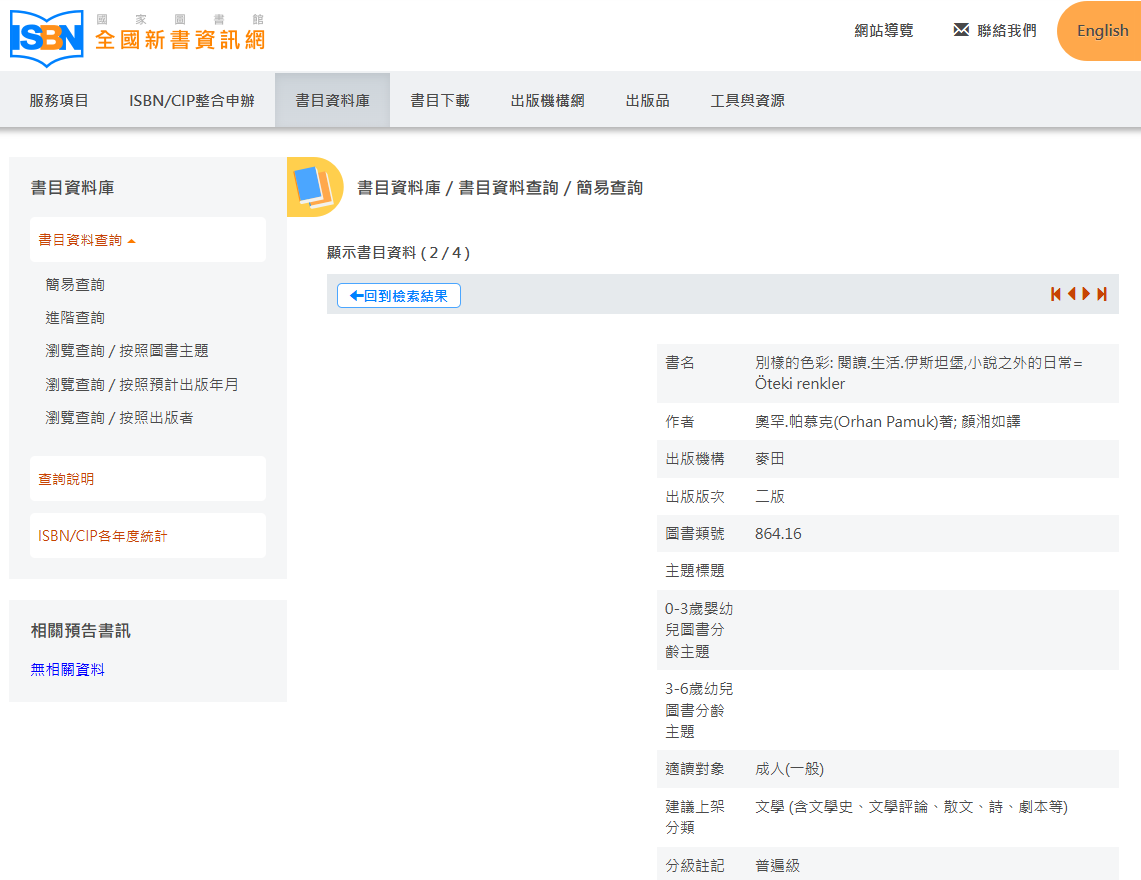Jump to last record arrow
Image resolution: width=1141 pixels, height=880 pixels.
point(1102,294)
